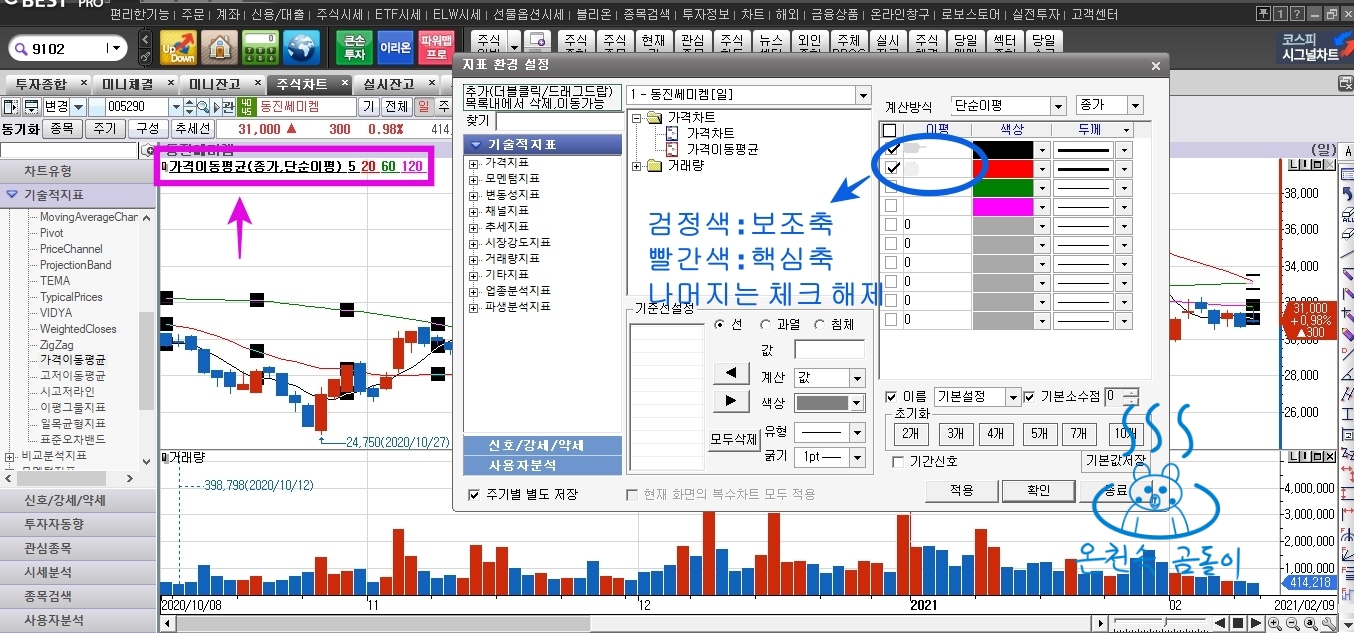Switch to the 실시잔고 tab
Image resolution: width=1354 pixels, height=633 pixels.
point(389,83)
